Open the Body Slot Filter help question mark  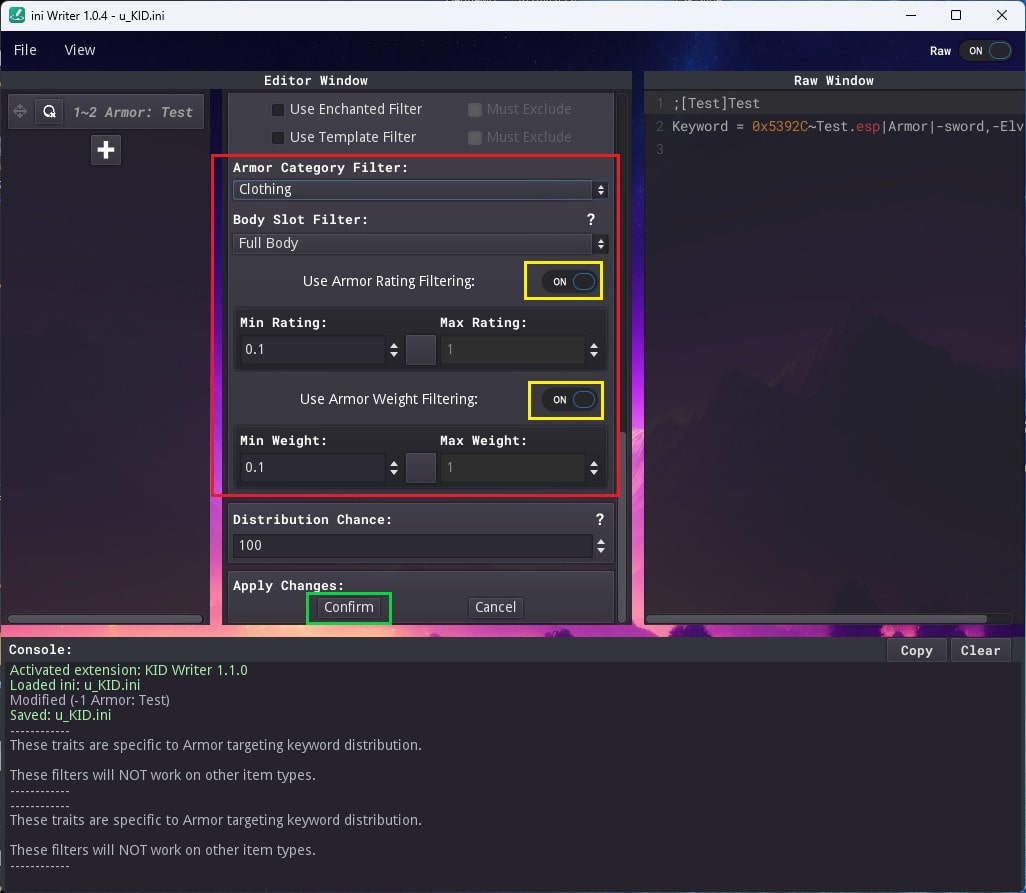pos(590,219)
